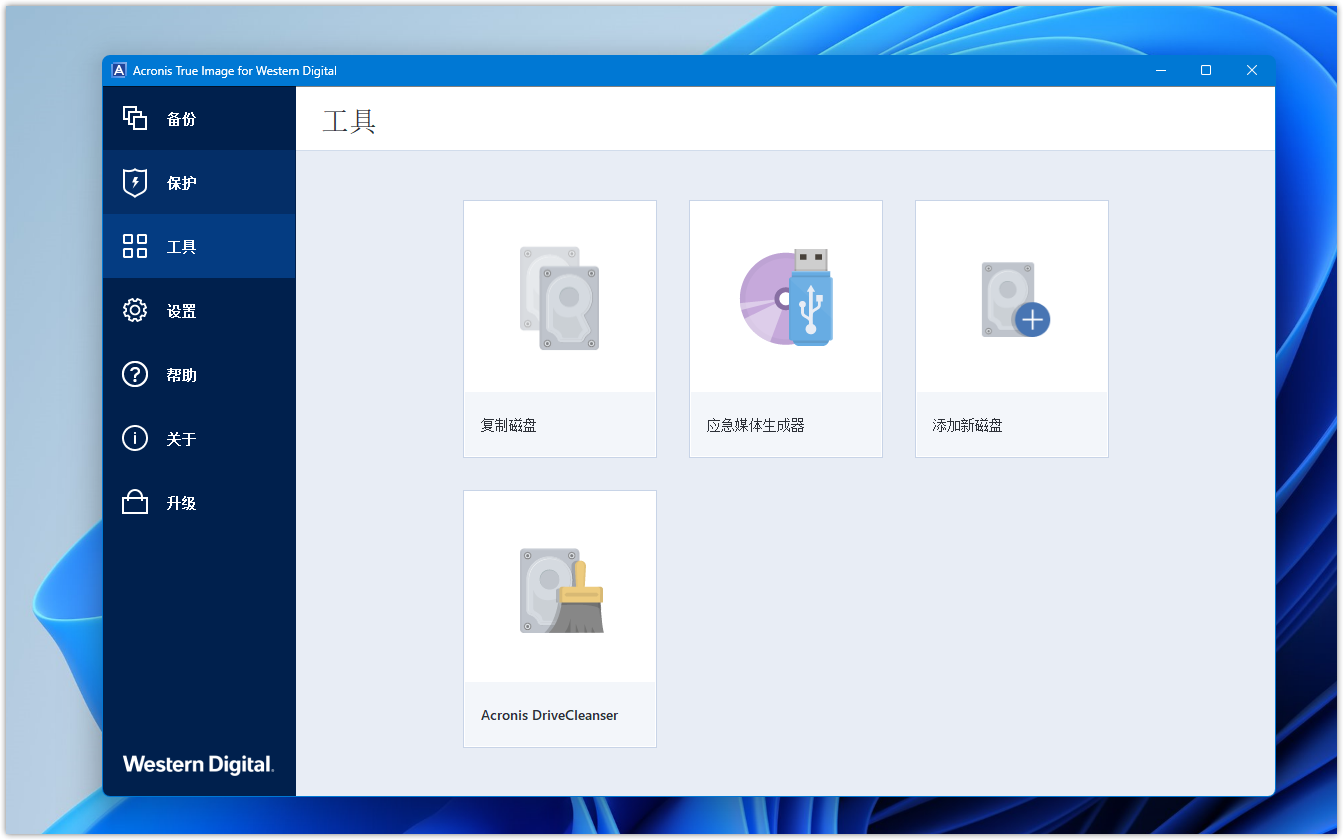Click the USB stick and disc rescue media image
This screenshot has height=840, width=1343.
pos(786,298)
